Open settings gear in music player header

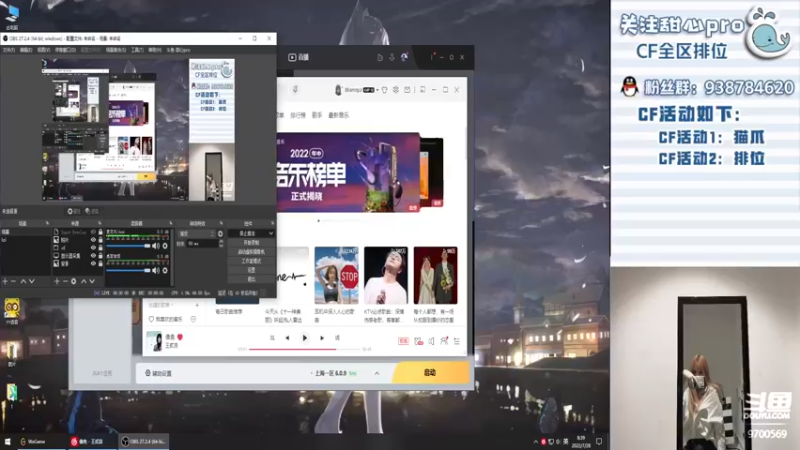(x=395, y=90)
